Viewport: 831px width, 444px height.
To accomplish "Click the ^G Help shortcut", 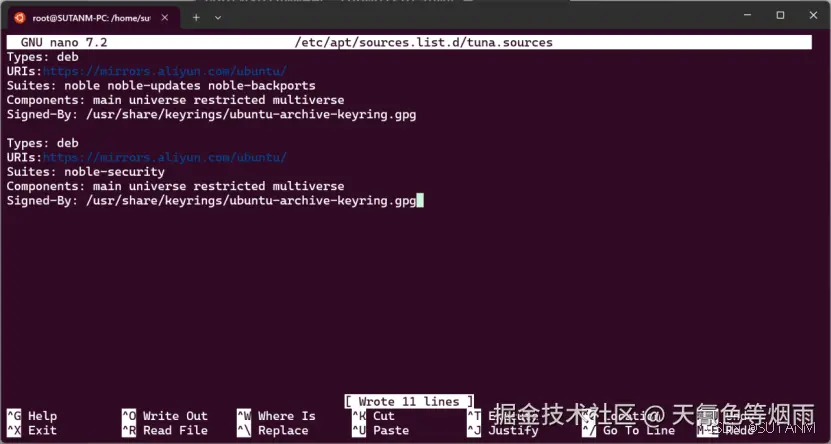I will tap(32, 416).
